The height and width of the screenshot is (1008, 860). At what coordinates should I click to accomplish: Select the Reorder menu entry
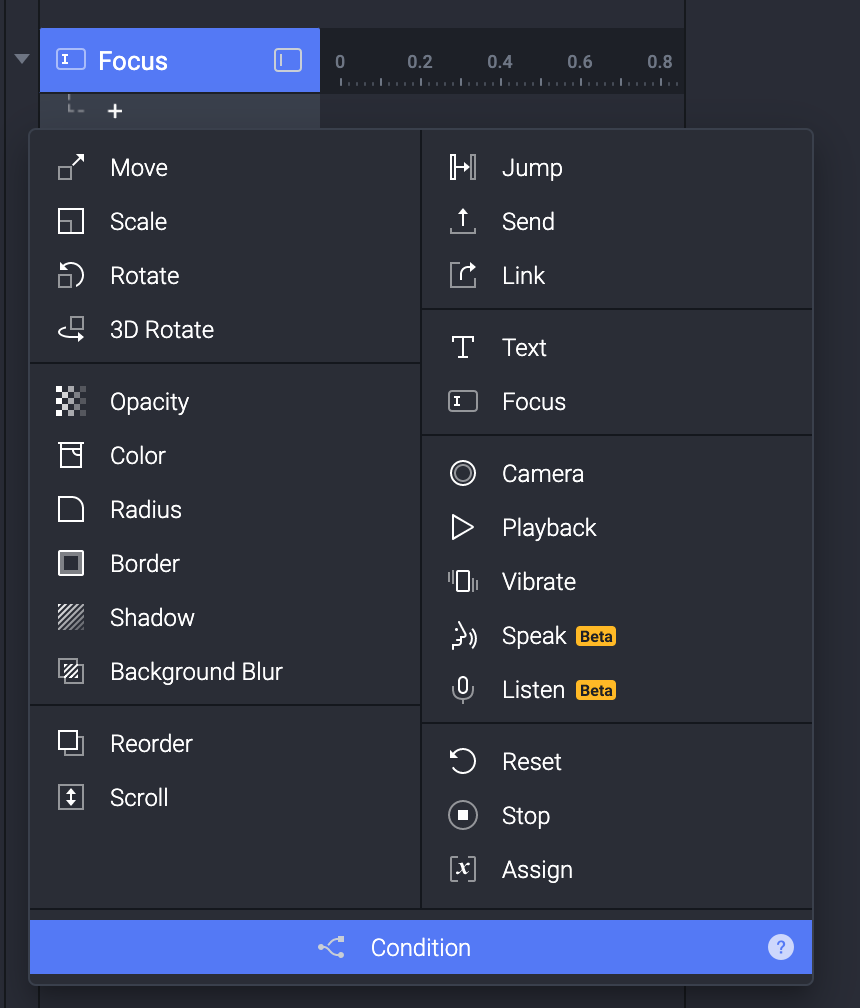pyautogui.click(x=151, y=744)
